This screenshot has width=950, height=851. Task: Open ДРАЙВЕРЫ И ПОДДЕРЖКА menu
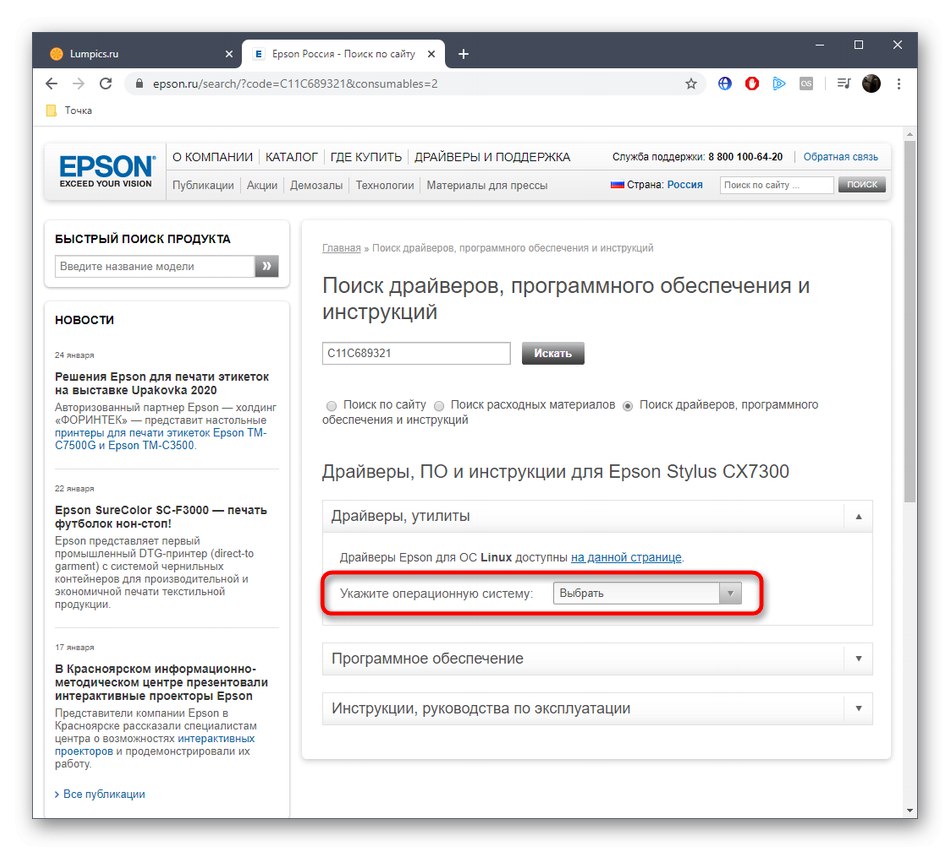[x=492, y=157]
